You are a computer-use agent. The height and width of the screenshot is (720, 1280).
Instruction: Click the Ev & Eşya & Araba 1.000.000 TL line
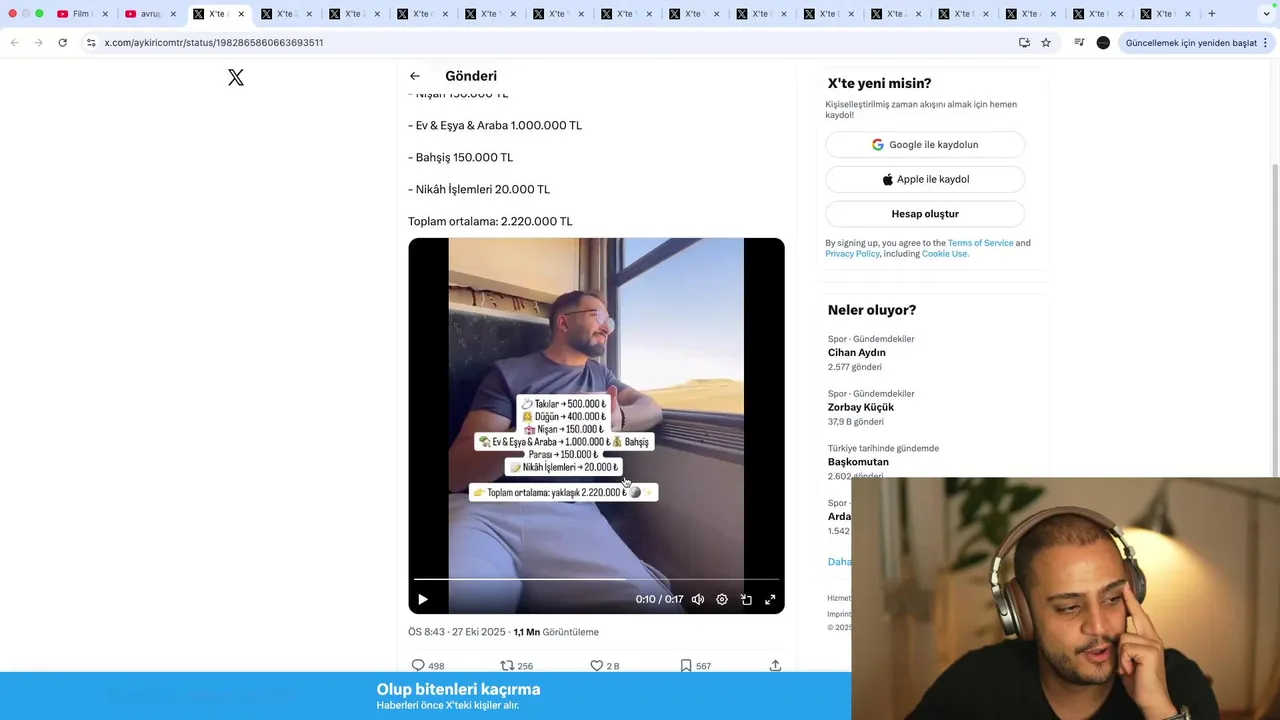pyautogui.click(x=495, y=125)
